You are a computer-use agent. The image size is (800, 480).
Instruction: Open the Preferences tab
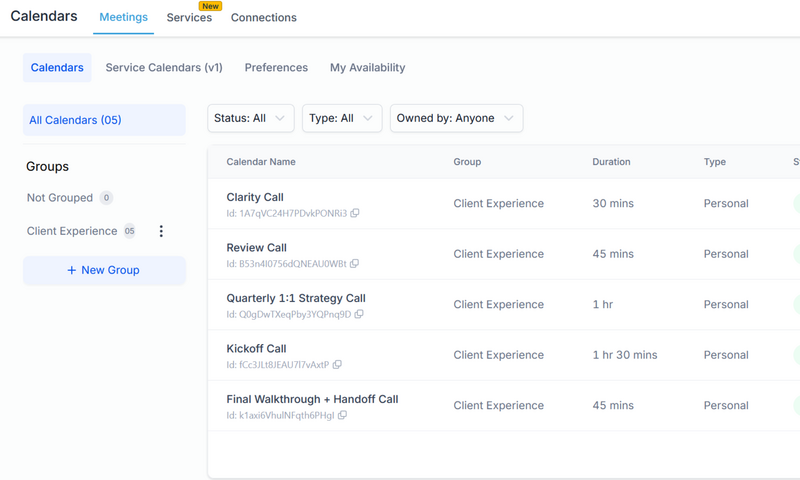point(276,68)
